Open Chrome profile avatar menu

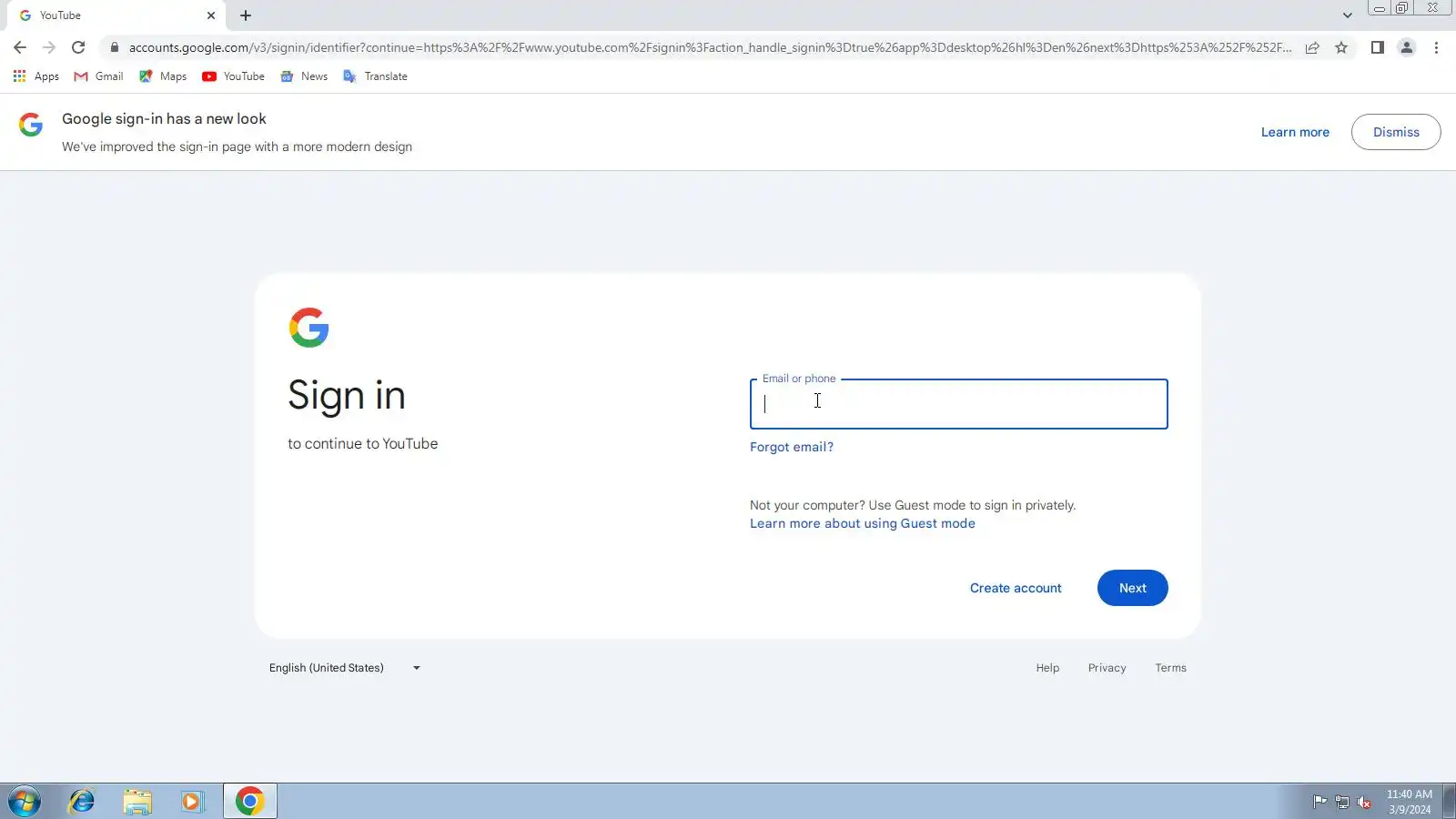pyautogui.click(x=1407, y=47)
